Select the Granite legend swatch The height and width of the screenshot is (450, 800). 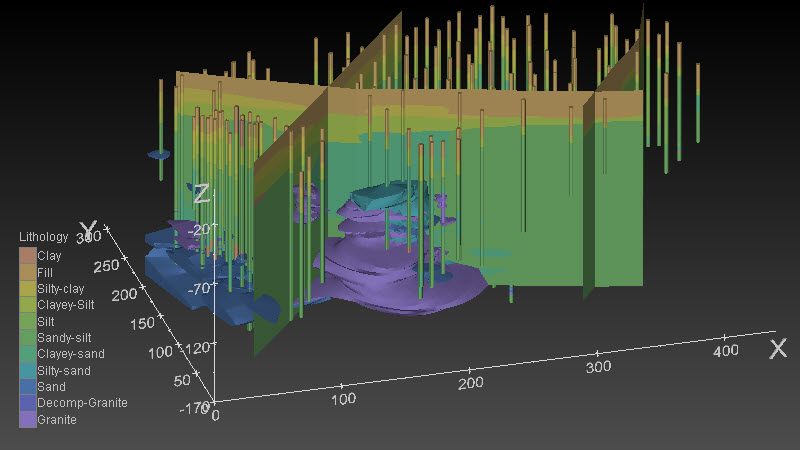coord(27,419)
